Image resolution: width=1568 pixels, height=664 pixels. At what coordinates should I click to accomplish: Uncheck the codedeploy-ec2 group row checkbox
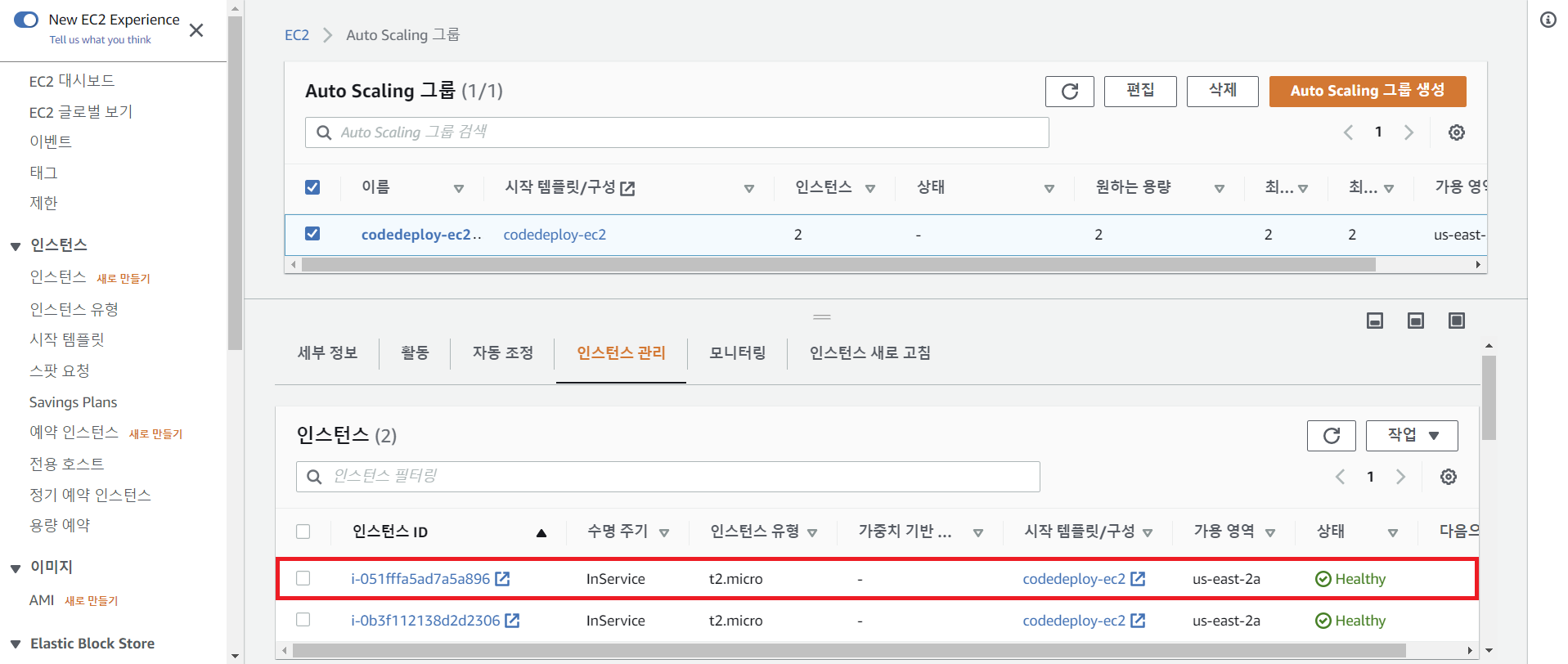(312, 234)
